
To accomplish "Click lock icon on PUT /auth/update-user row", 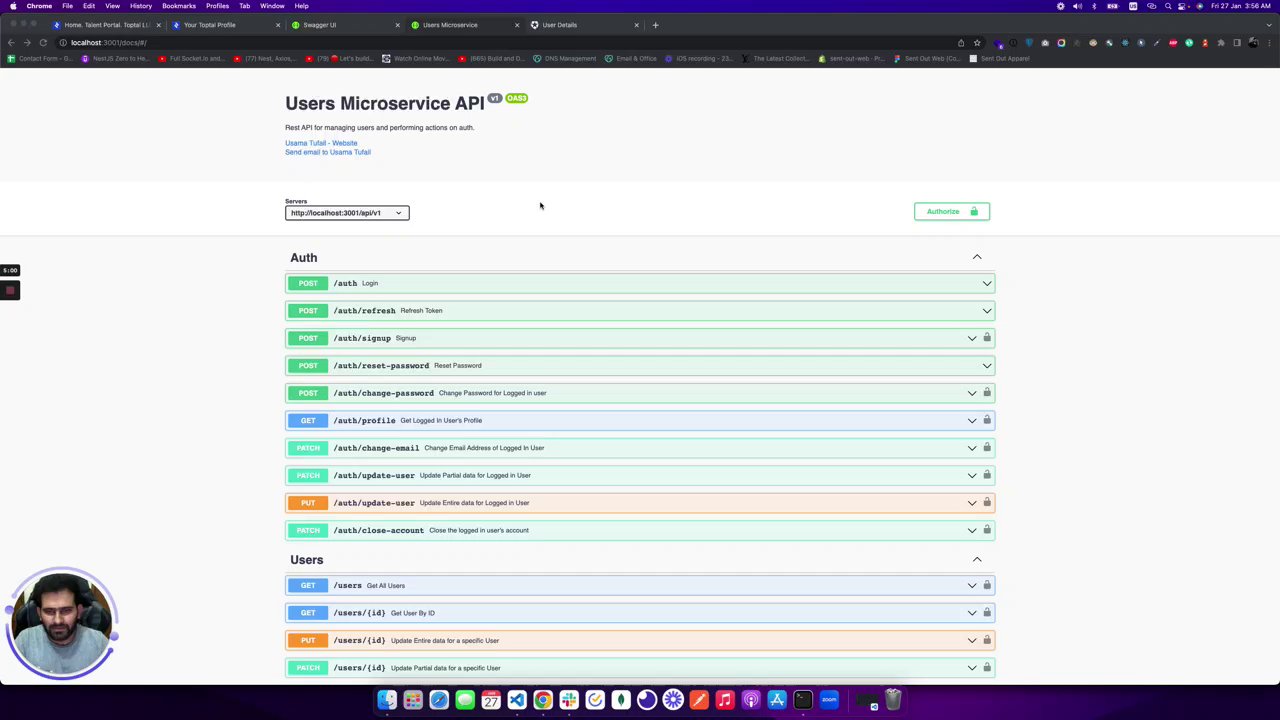I will [987, 503].
